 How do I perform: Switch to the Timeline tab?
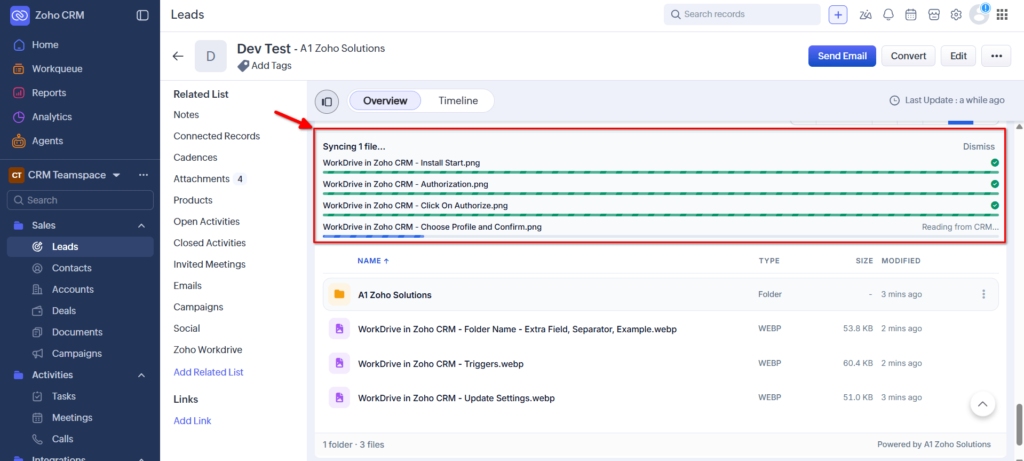click(458, 101)
